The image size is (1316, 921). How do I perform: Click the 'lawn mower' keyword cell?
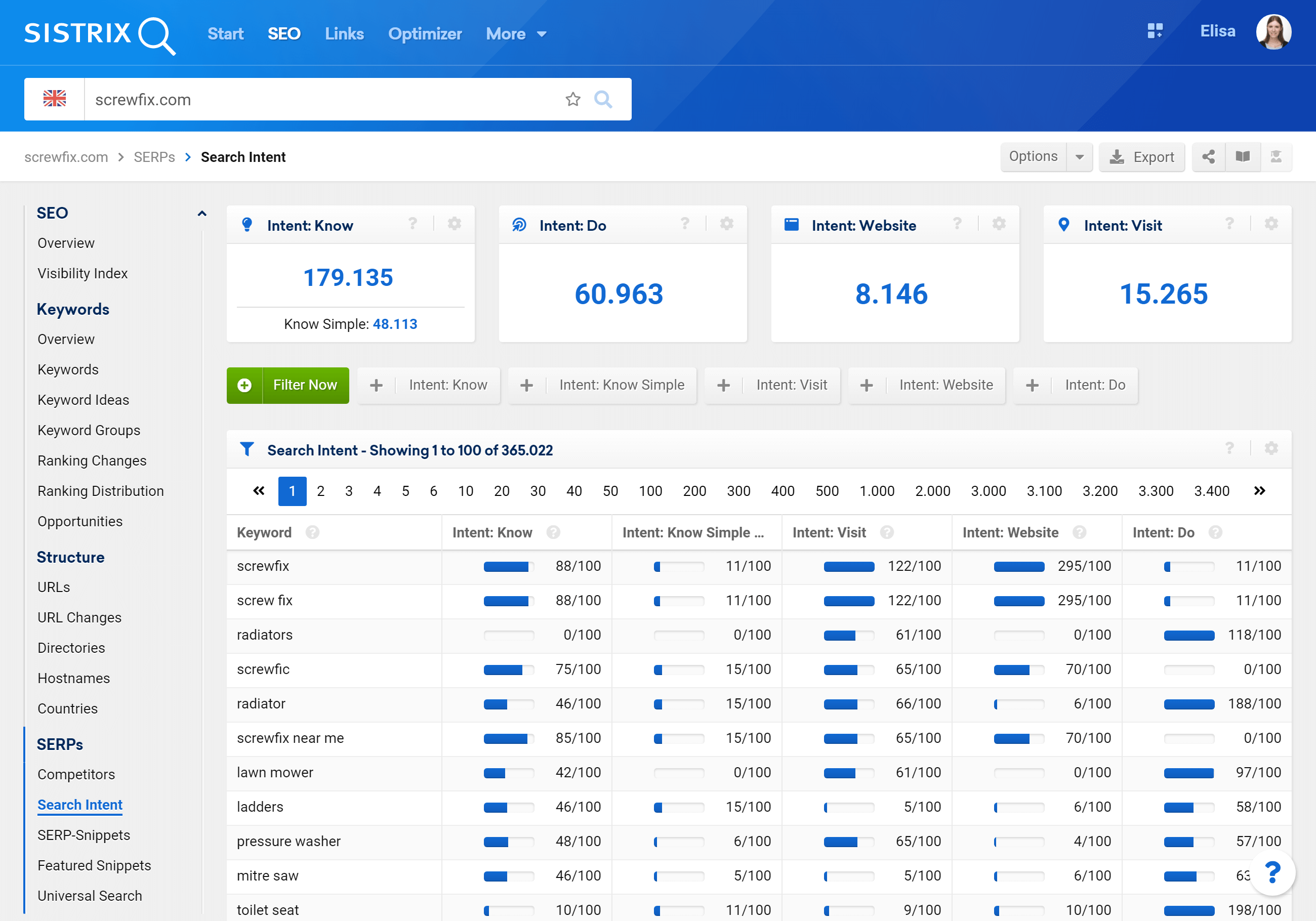[334, 773]
